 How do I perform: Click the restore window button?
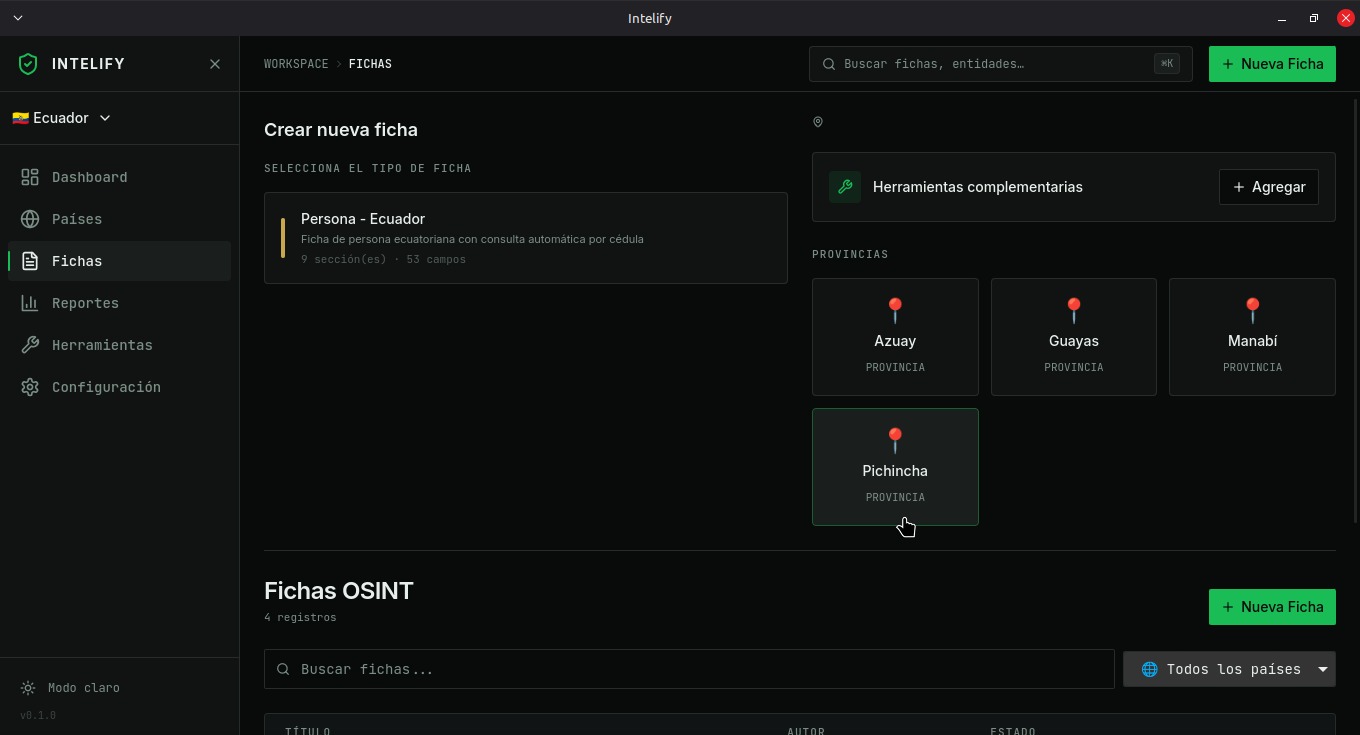pyautogui.click(x=1314, y=18)
